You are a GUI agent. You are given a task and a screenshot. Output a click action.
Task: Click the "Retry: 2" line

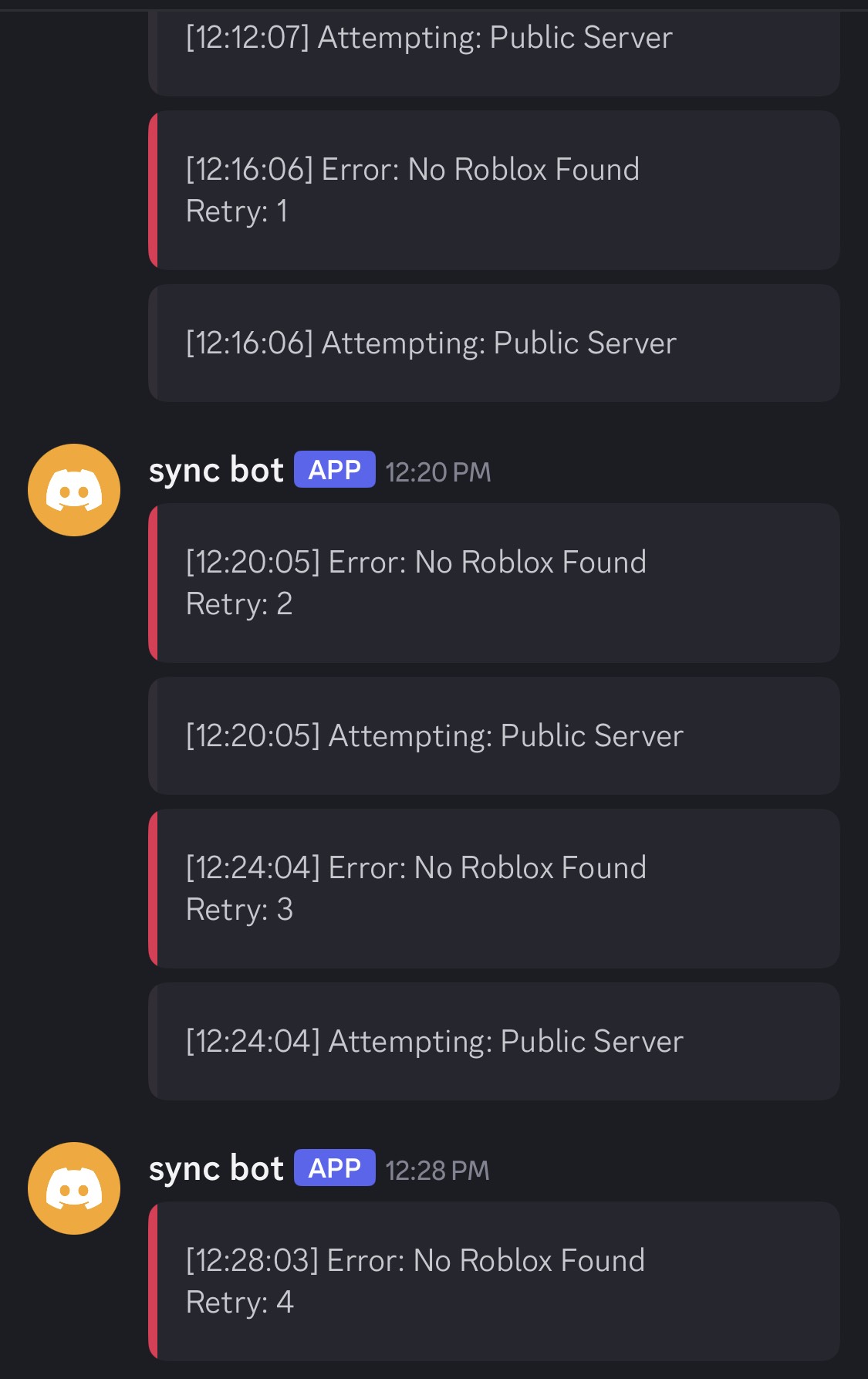[239, 604]
